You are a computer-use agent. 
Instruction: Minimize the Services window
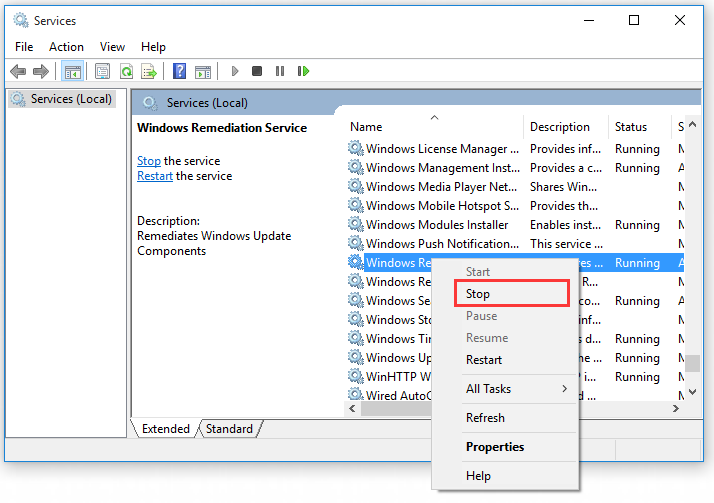tap(589, 20)
